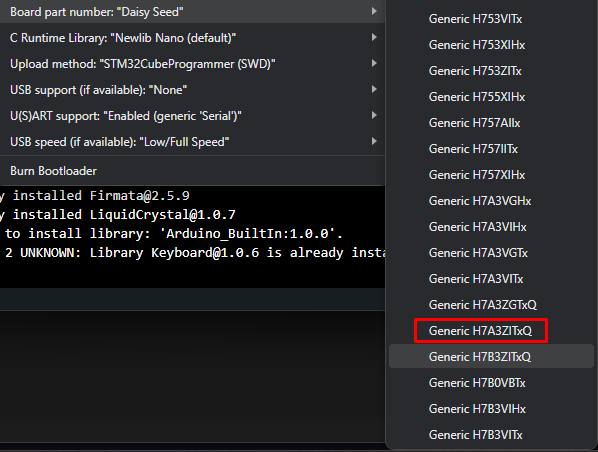Expand C Runtime Library submenu arrow

[374, 37]
